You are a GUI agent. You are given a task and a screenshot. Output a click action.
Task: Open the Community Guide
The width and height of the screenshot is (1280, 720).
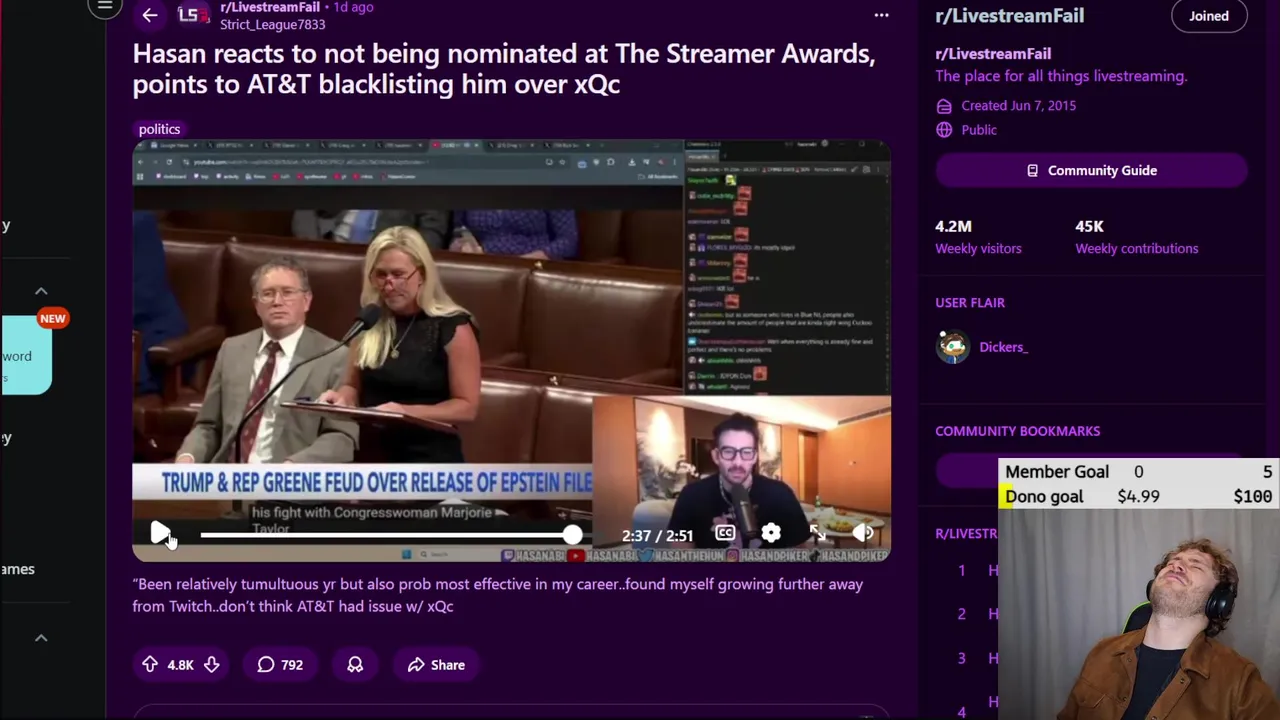click(1091, 170)
